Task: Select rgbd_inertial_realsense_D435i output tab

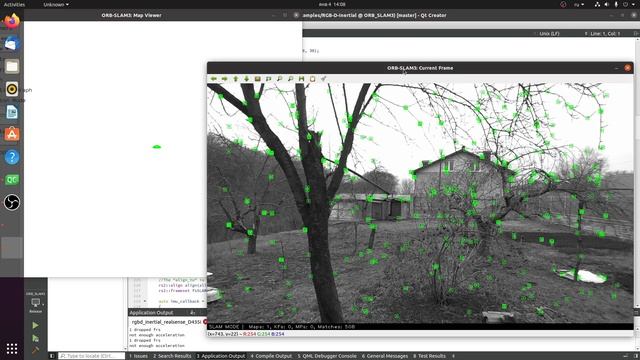Action: click(167, 322)
